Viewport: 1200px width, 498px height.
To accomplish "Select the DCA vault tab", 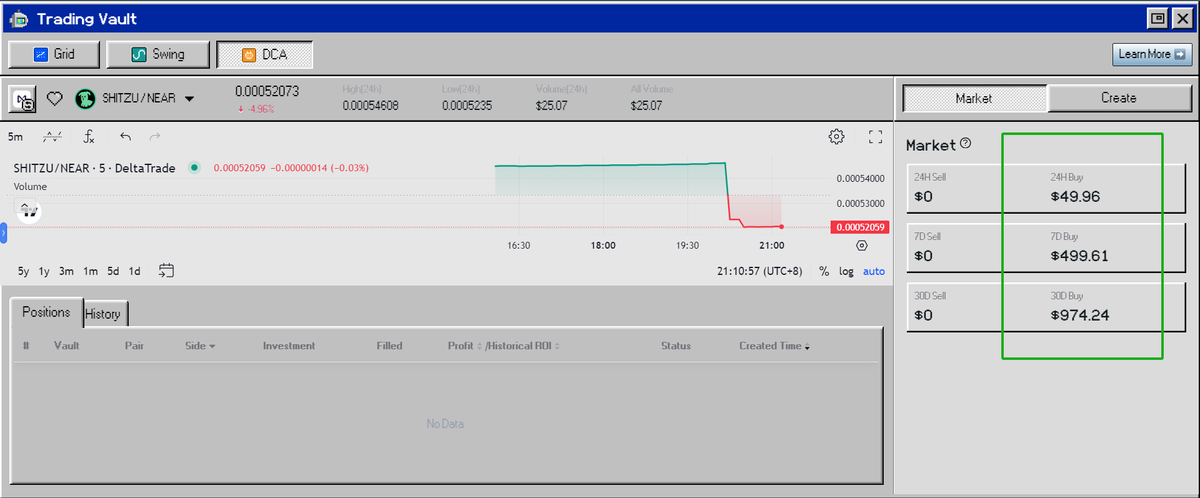I will point(265,54).
